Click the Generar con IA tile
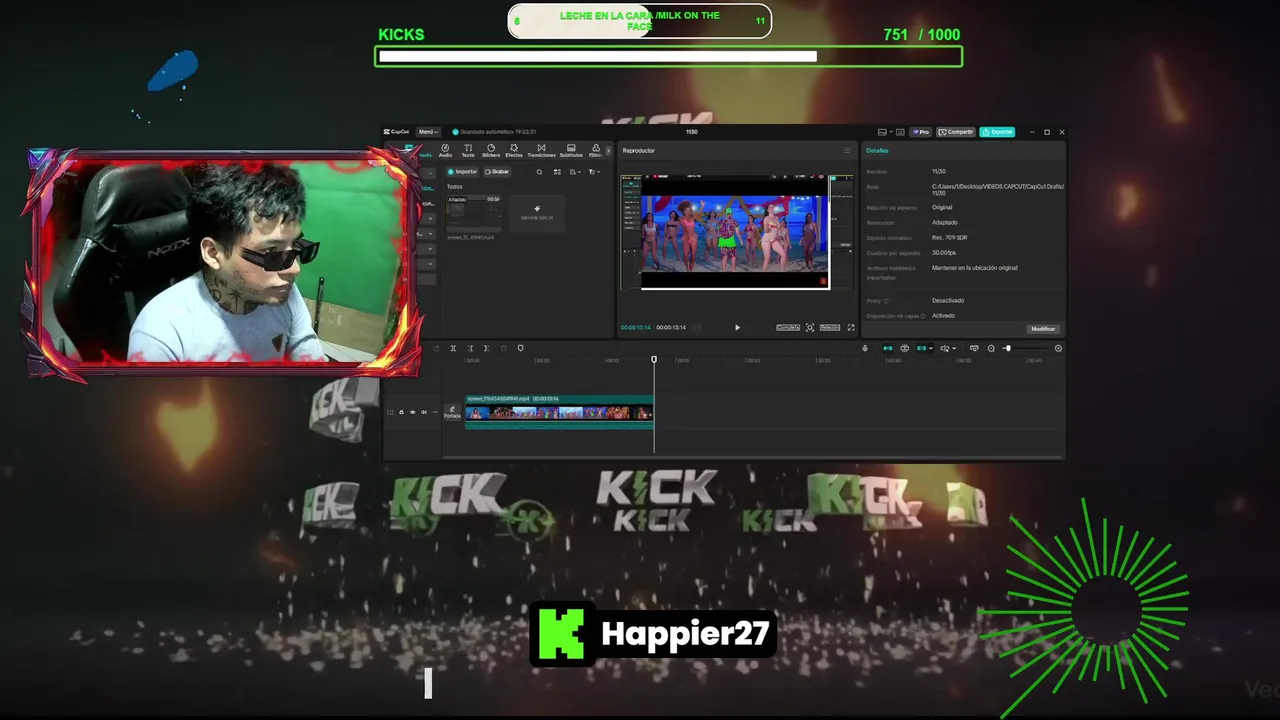The height and width of the screenshot is (720, 1280). tap(537, 213)
